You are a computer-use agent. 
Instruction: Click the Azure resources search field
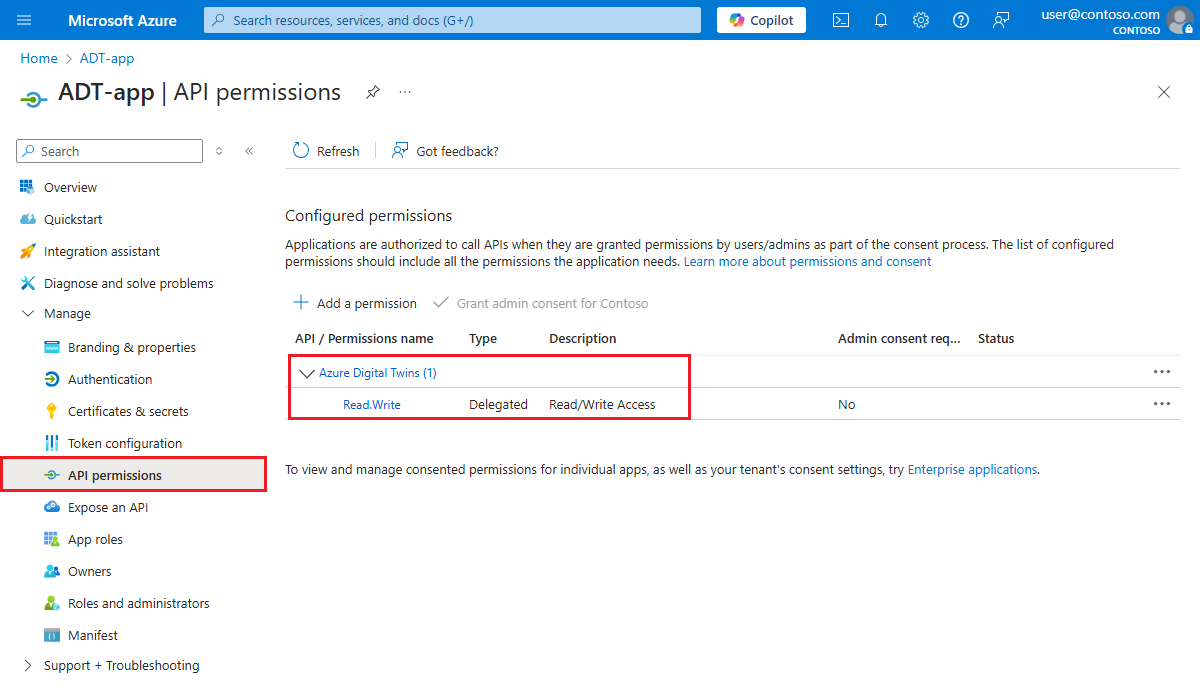451,19
